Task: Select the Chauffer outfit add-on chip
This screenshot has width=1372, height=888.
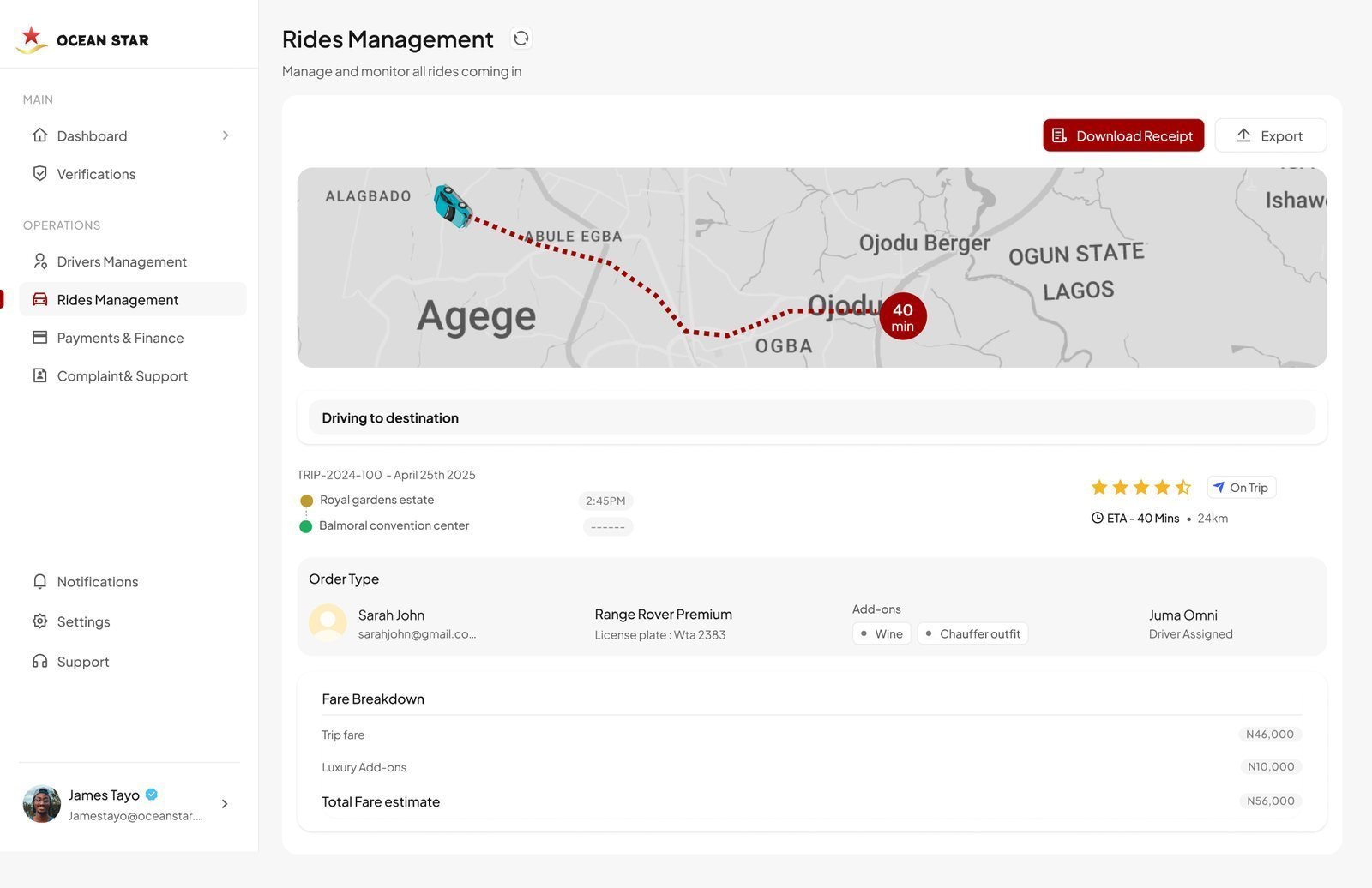Action: (972, 633)
